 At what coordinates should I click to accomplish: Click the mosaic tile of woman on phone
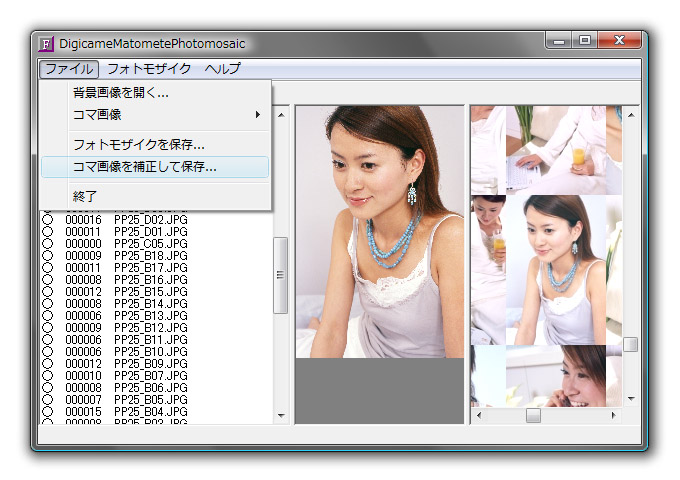point(556,376)
